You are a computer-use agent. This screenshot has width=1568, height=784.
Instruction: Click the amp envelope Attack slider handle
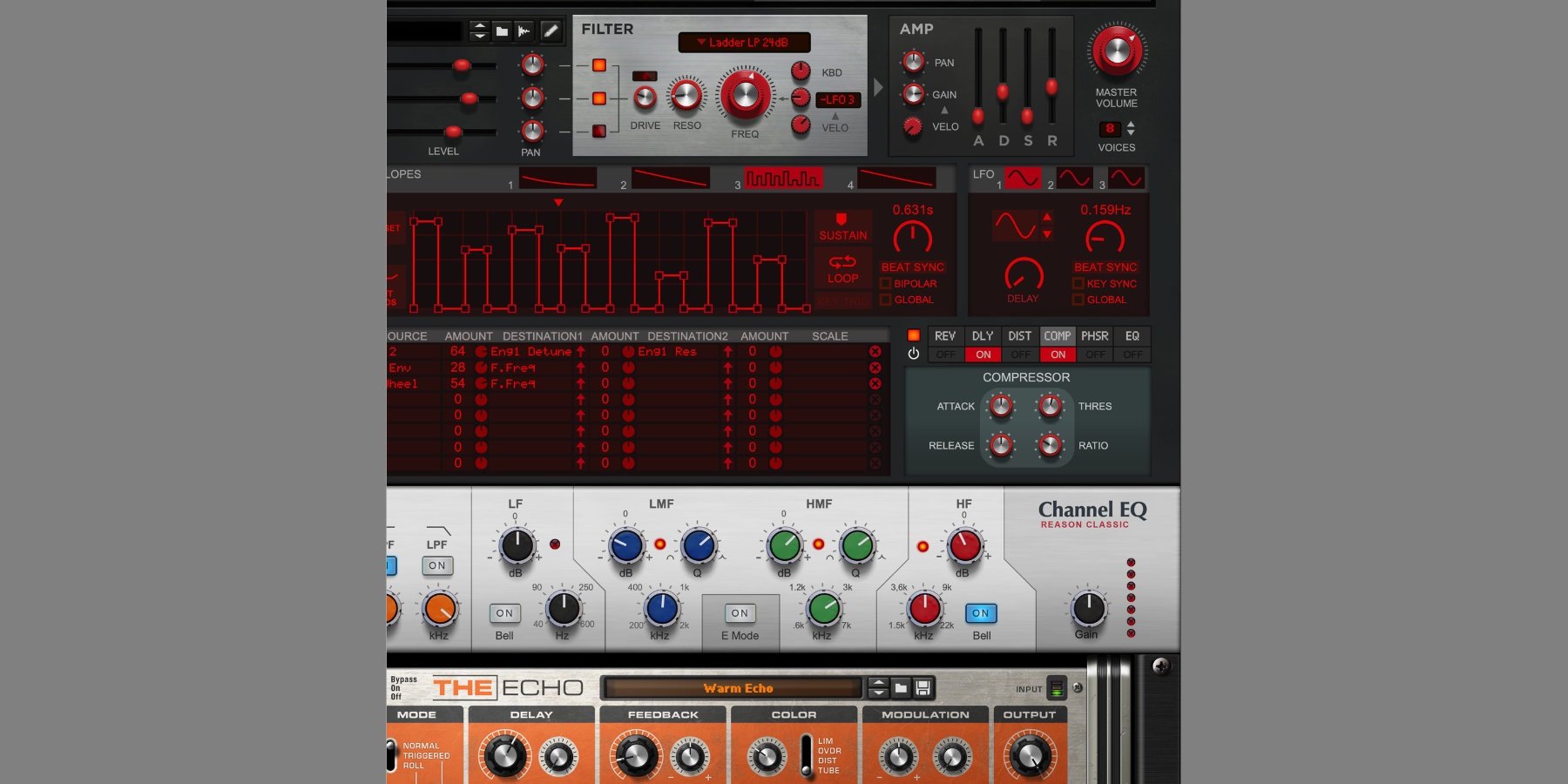click(978, 115)
